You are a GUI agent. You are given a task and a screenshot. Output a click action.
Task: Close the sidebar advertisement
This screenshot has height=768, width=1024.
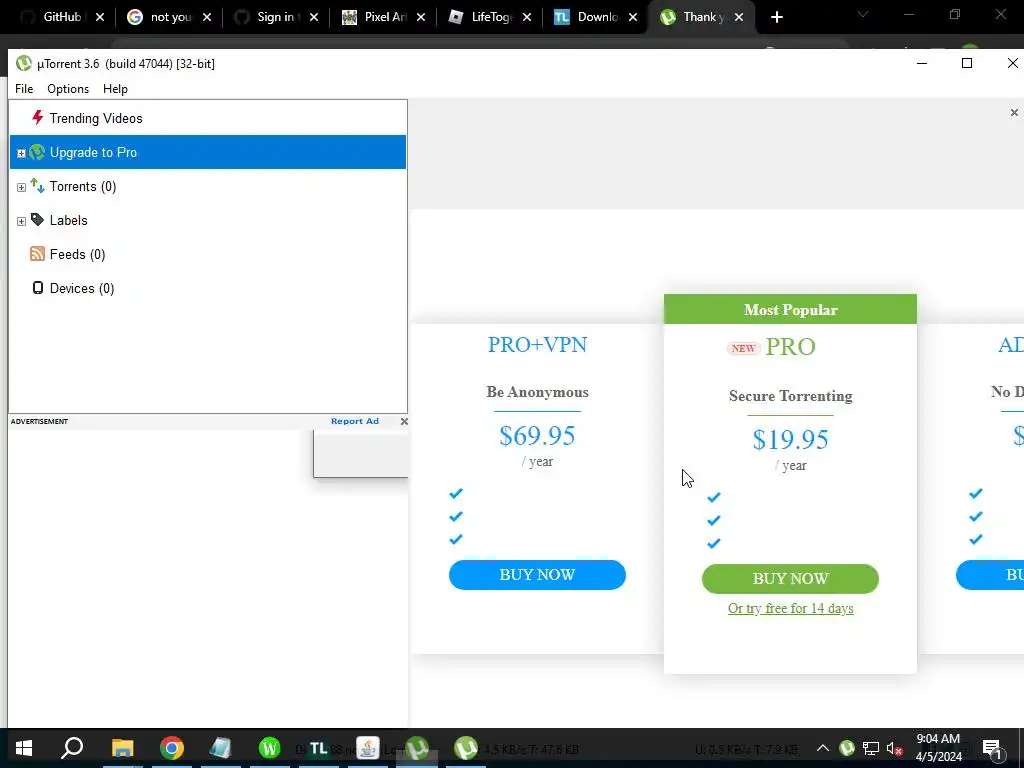click(x=404, y=421)
